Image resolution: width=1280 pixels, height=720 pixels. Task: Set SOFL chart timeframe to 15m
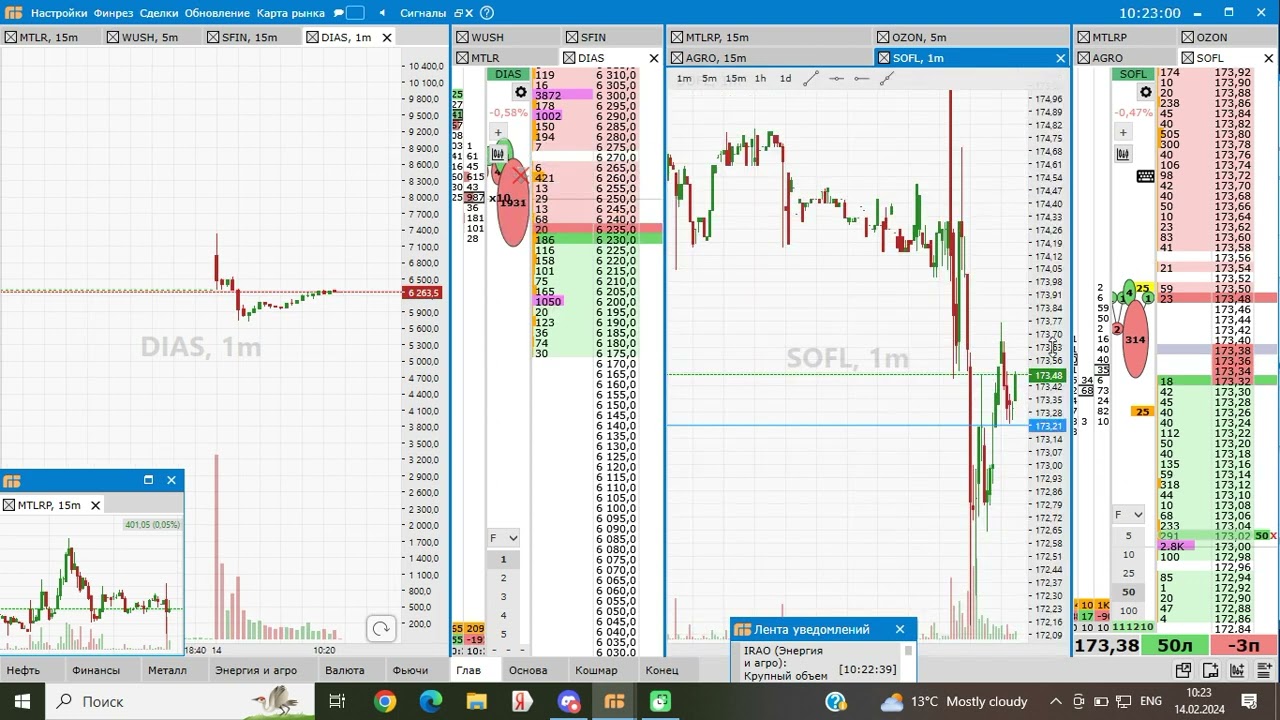(x=735, y=78)
